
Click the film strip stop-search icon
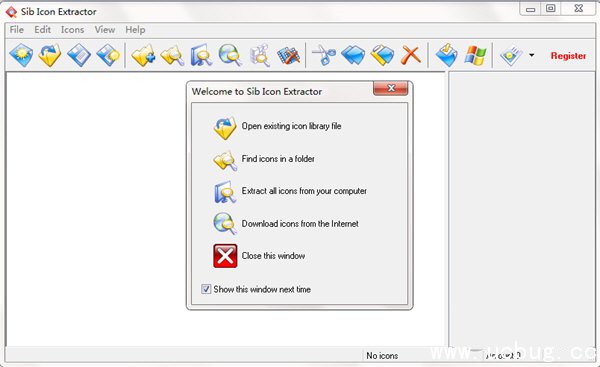pos(289,55)
